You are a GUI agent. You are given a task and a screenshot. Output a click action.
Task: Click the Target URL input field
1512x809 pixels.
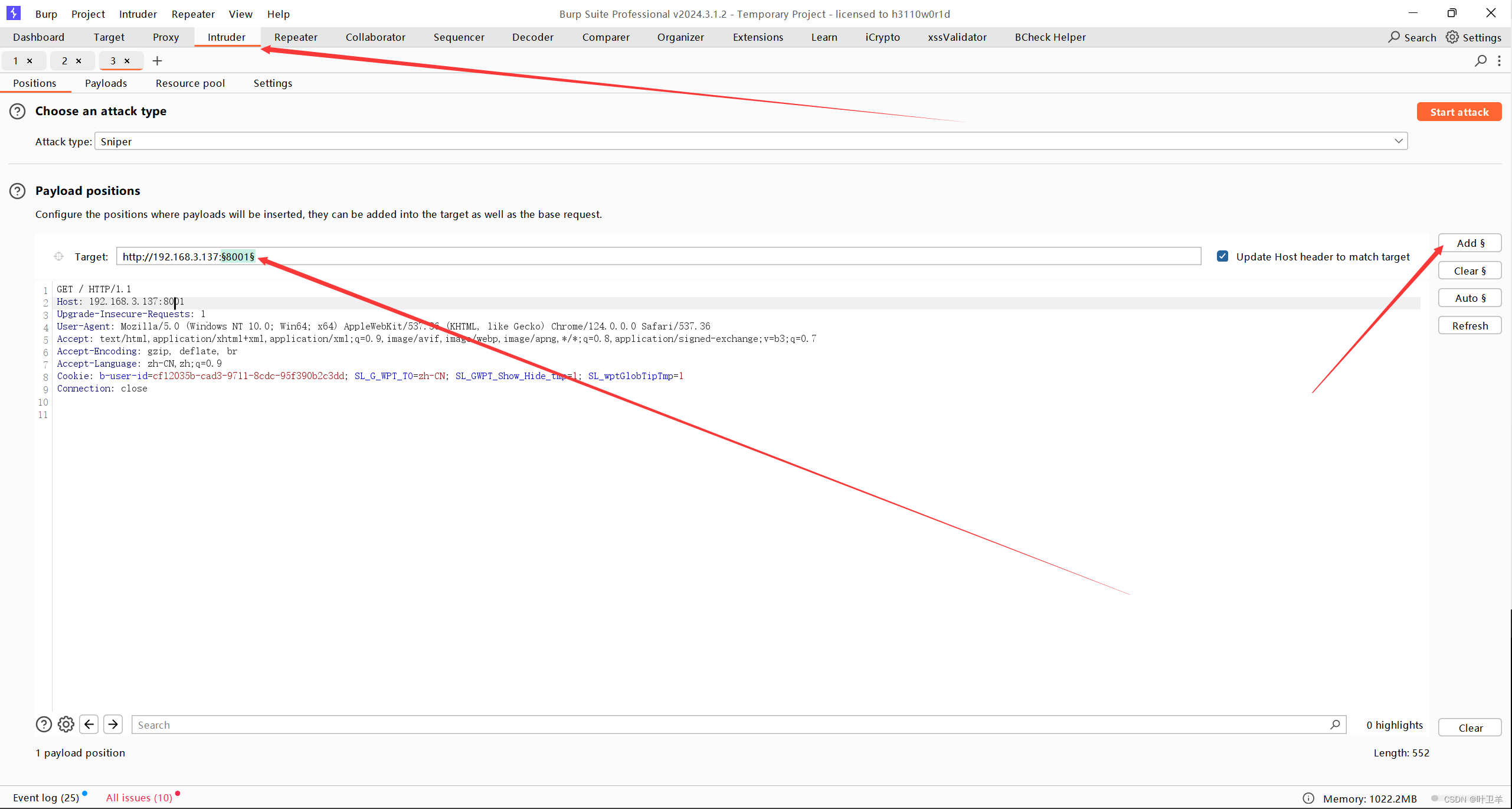point(658,256)
